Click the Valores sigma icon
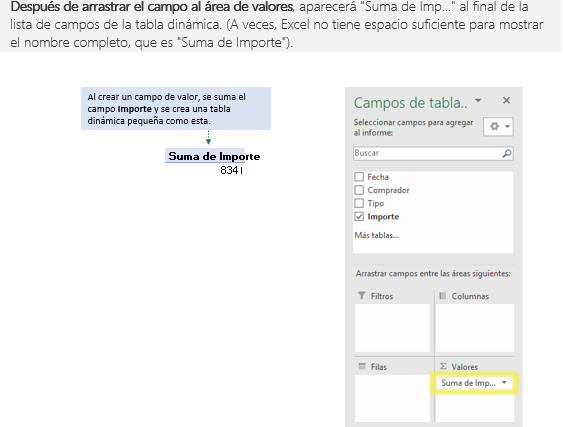 [x=443, y=366]
